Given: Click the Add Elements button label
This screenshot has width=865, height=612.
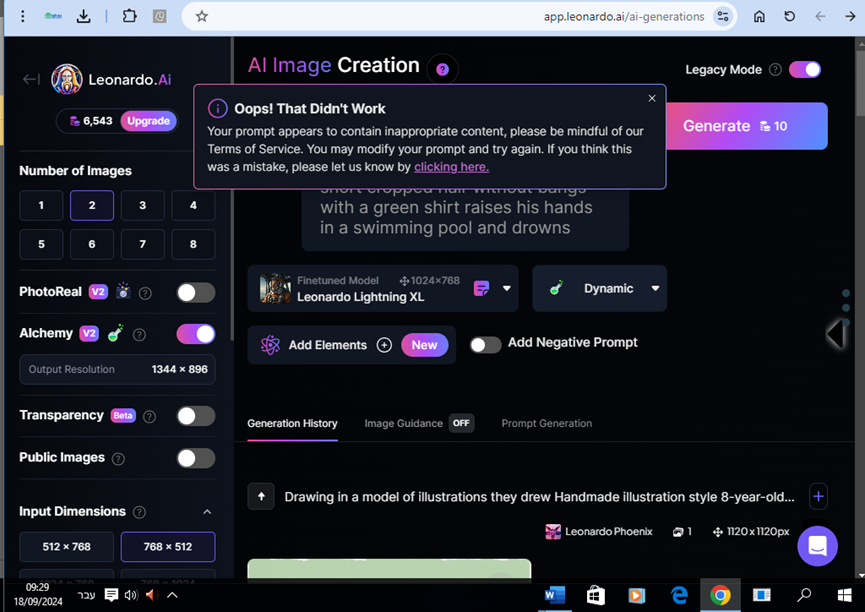Looking at the screenshot, I should point(328,345).
